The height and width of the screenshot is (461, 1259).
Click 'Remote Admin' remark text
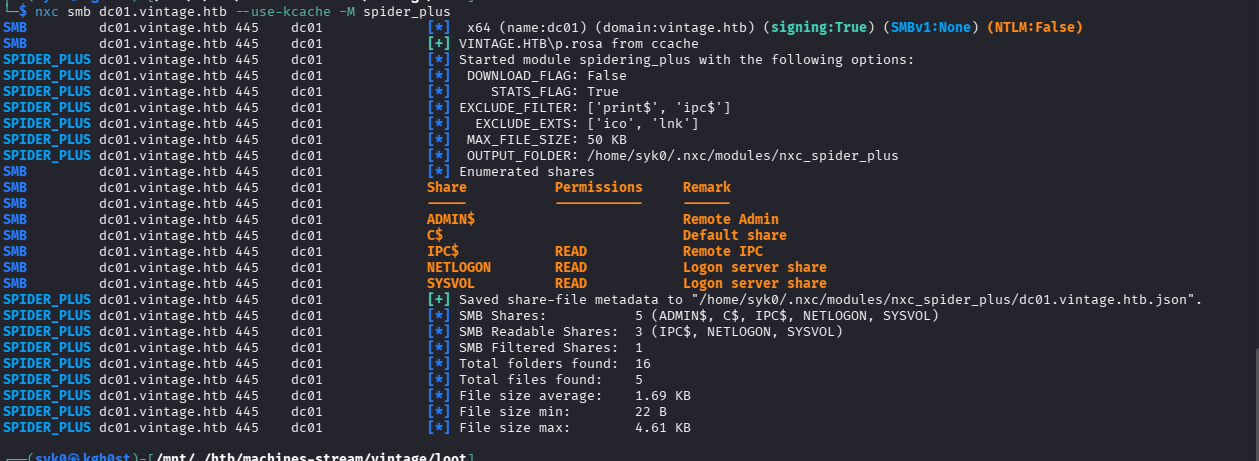731,219
